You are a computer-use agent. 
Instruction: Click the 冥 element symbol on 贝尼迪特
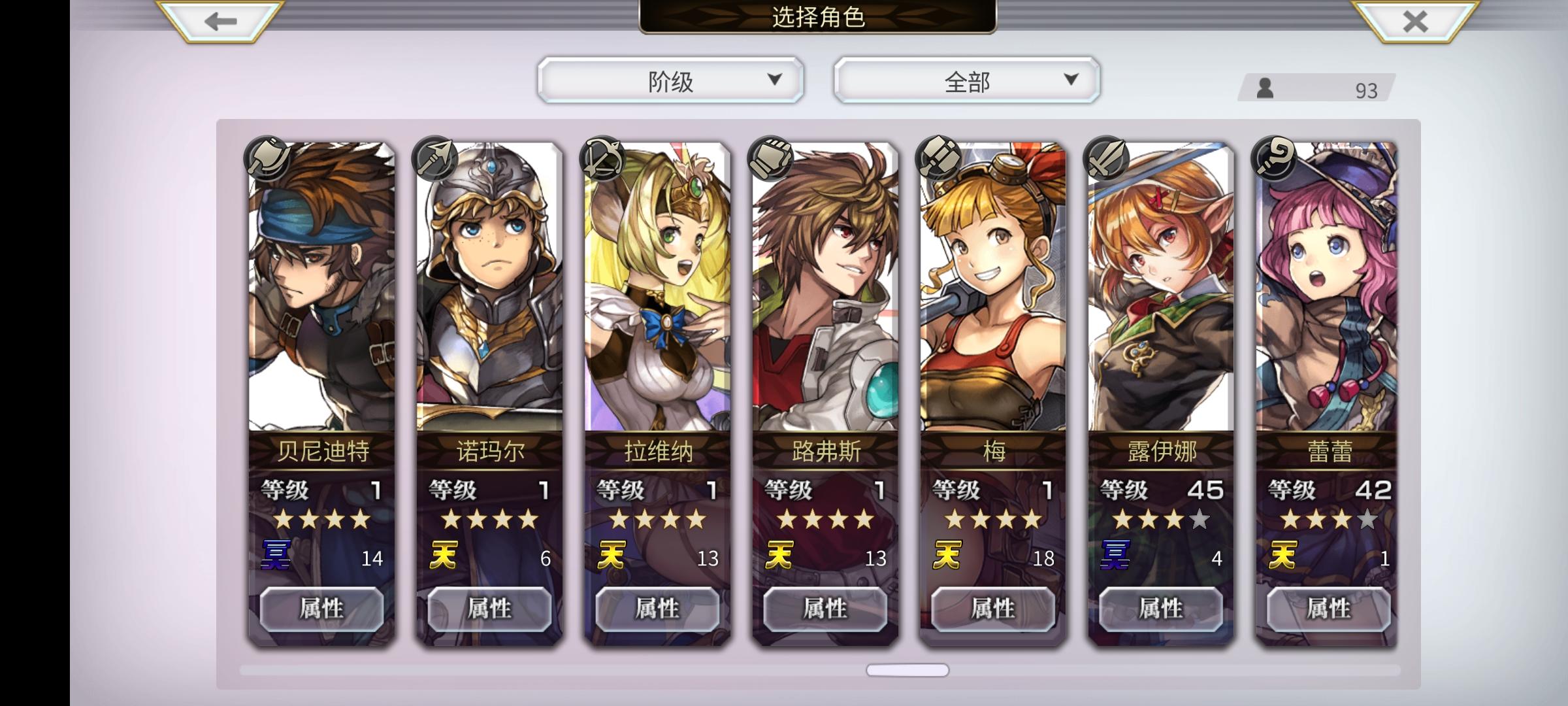tap(276, 555)
